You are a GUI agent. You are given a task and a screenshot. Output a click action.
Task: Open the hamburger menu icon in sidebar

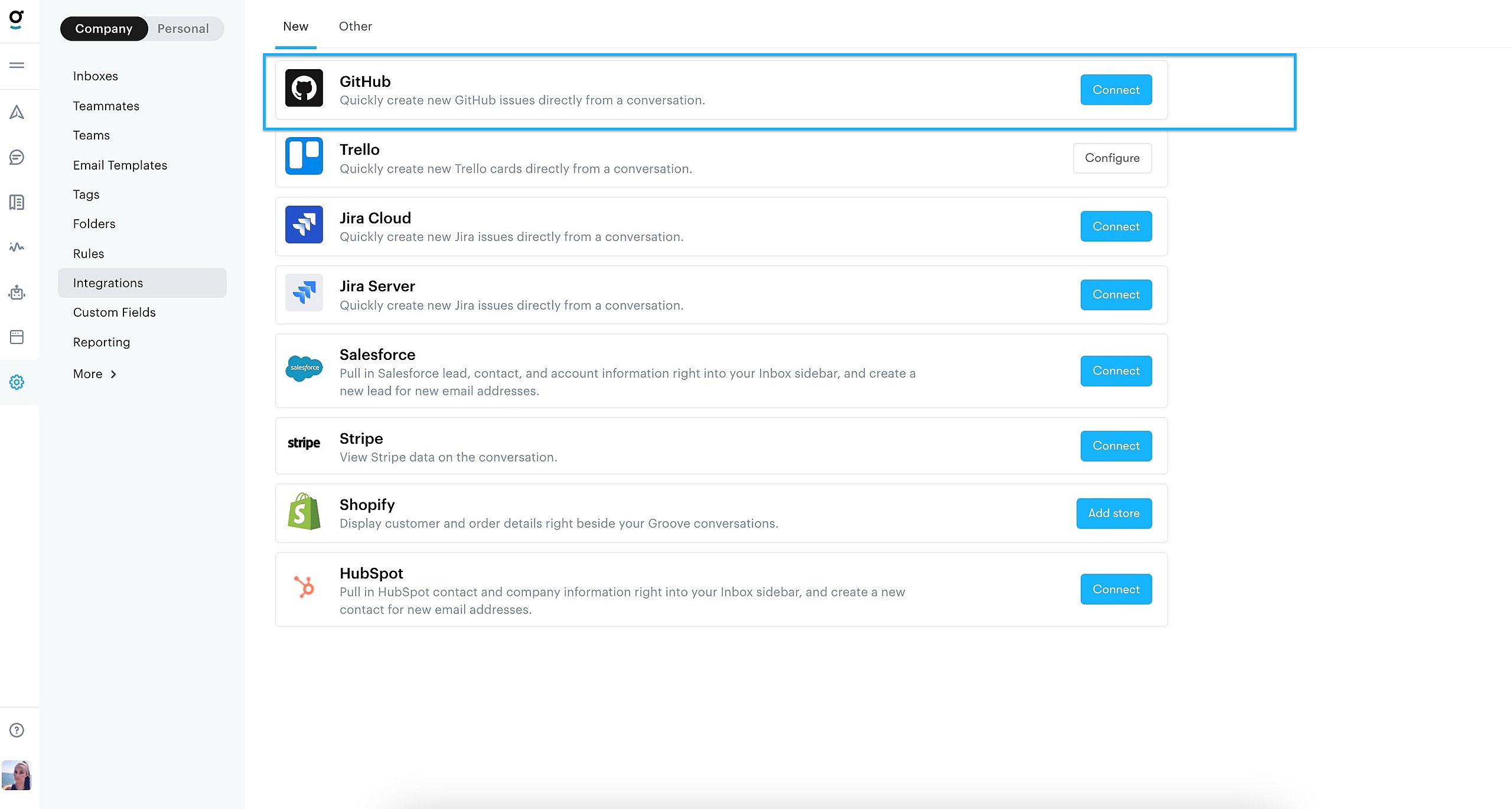(x=17, y=65)
